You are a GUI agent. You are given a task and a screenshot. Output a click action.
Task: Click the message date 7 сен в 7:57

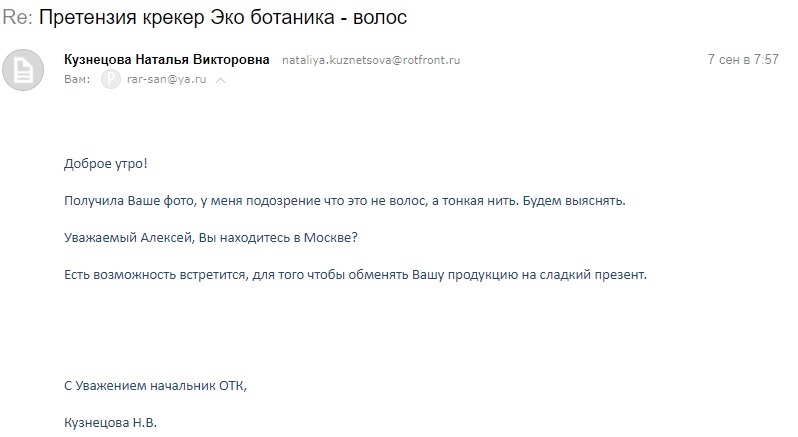pyautogui.click(x=742, y=60)
